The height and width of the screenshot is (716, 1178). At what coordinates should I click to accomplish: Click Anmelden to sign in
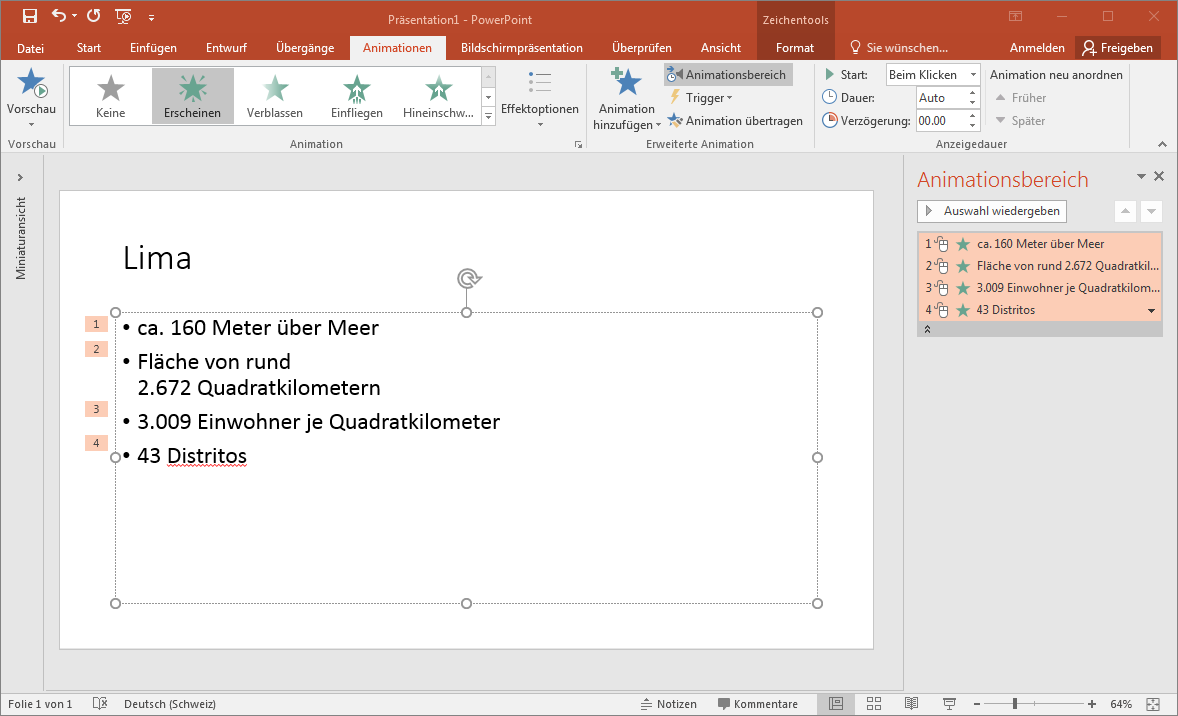[x=1037, y=48]
